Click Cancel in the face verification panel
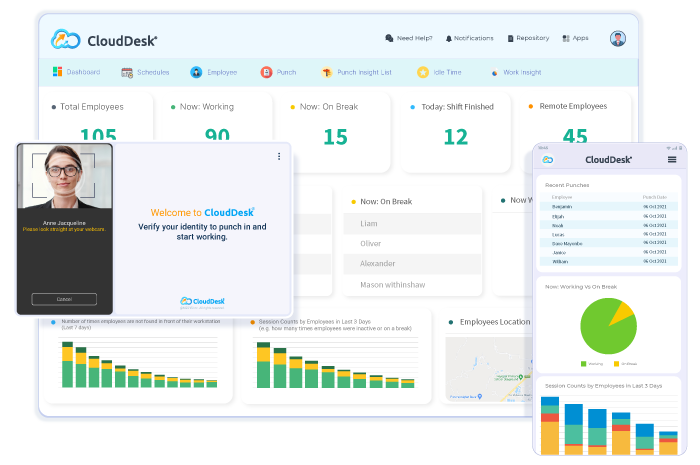Image resolution: width=700 pixels, height=465 pixels. (x=64, y=299)
